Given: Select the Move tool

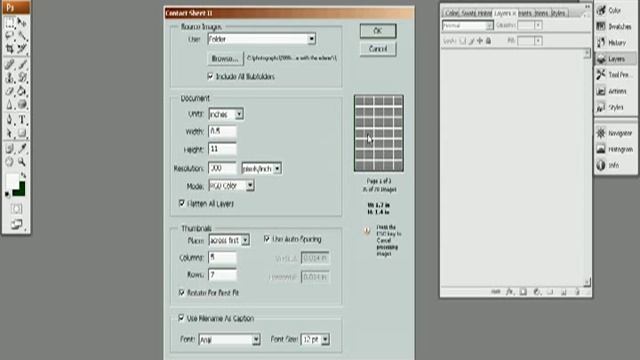Looking at the screenshot, I should tap(22, 22).
